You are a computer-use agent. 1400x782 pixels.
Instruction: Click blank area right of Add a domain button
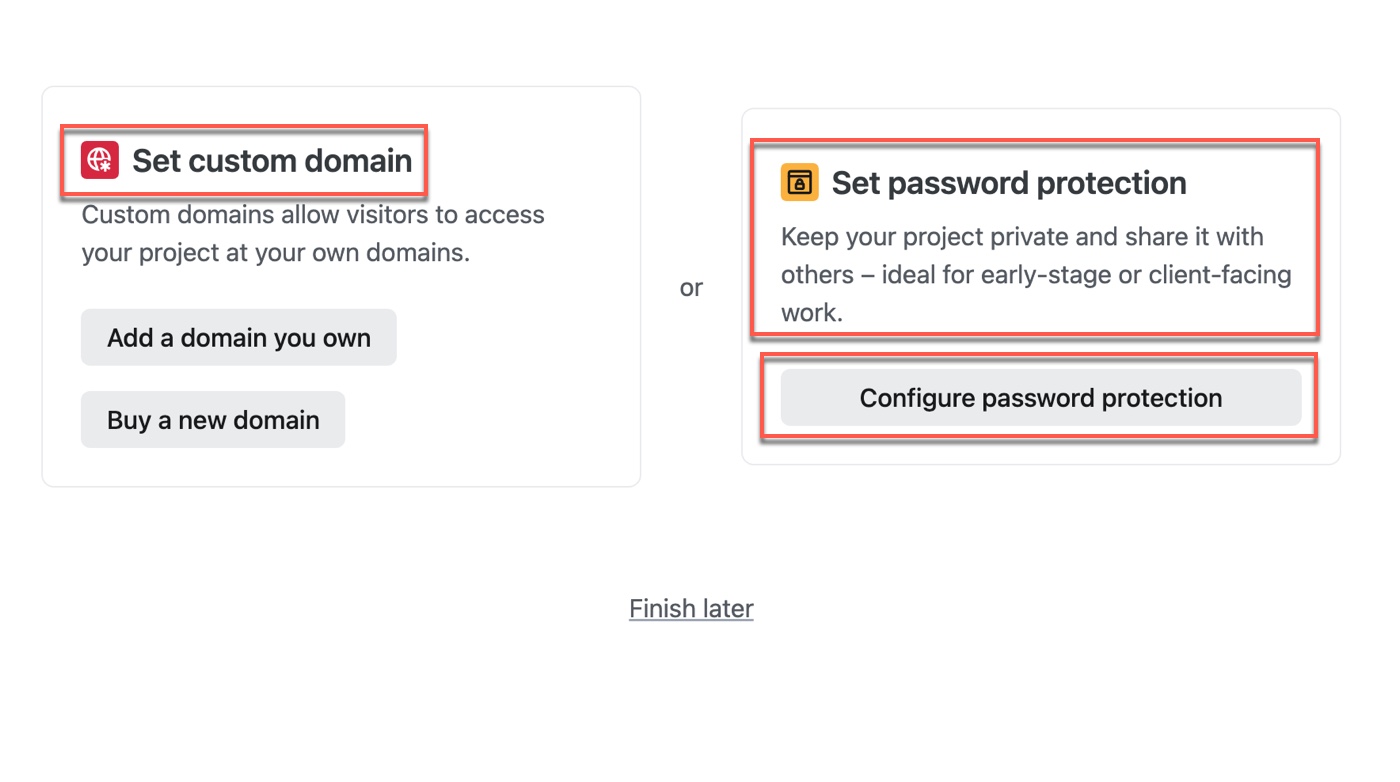[510, 338]
